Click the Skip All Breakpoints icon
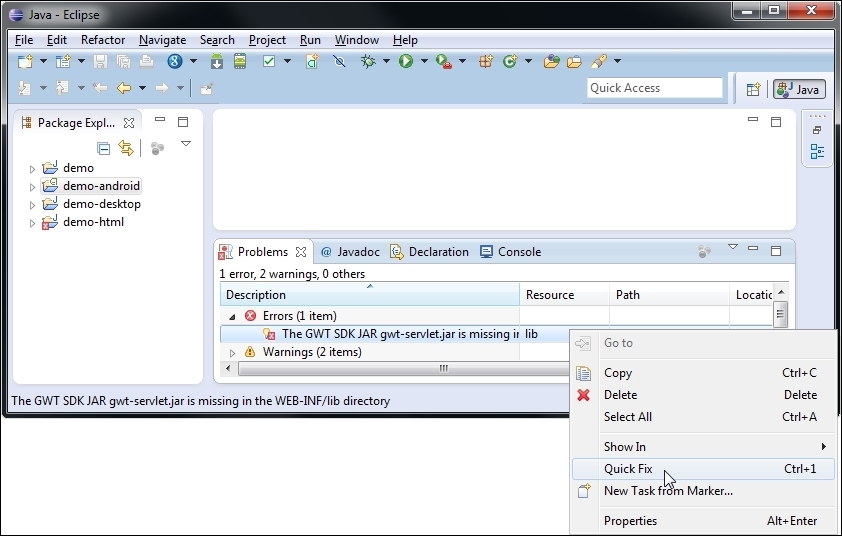This screenshot has width=842, height=536. click(x=339, y=62)
